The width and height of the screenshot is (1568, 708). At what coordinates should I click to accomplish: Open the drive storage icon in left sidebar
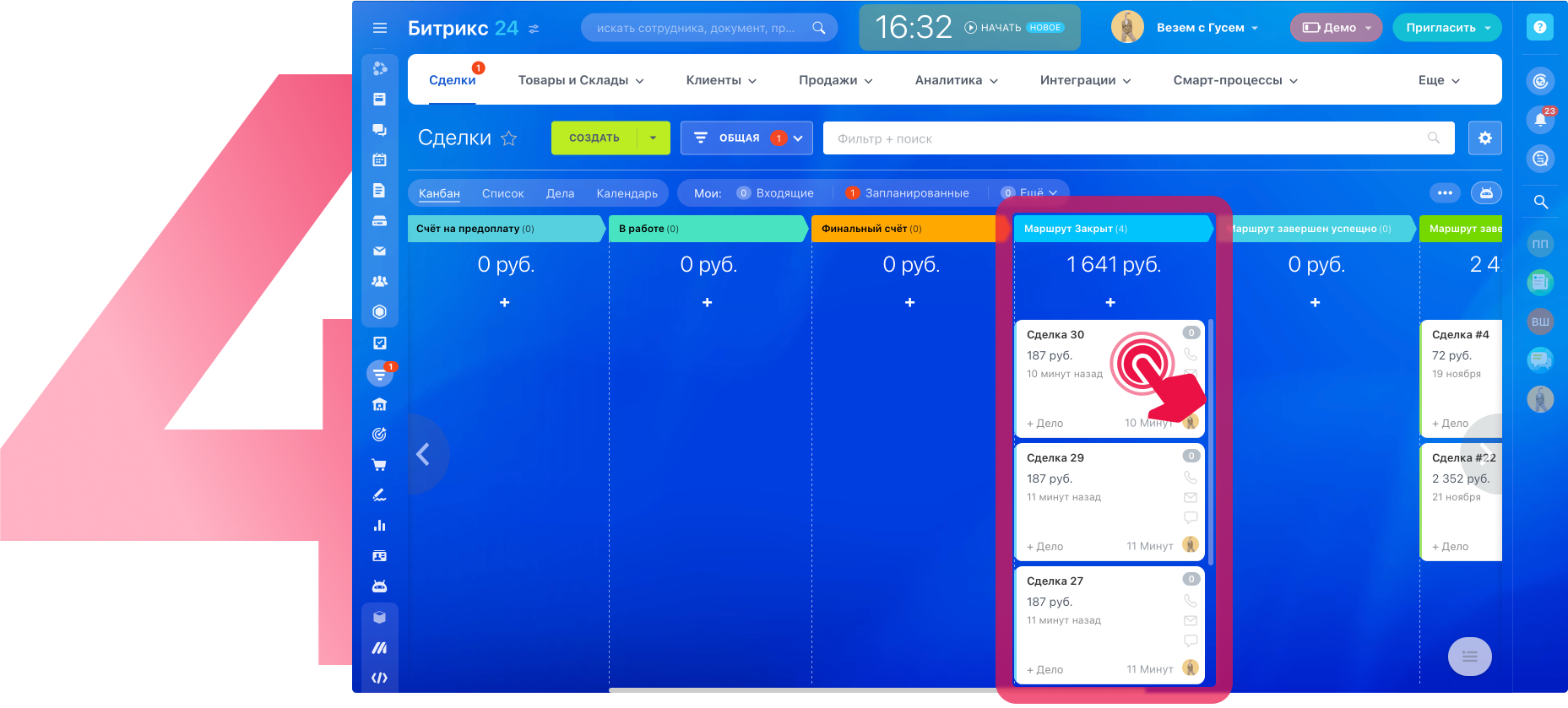[x=380, y=220]
